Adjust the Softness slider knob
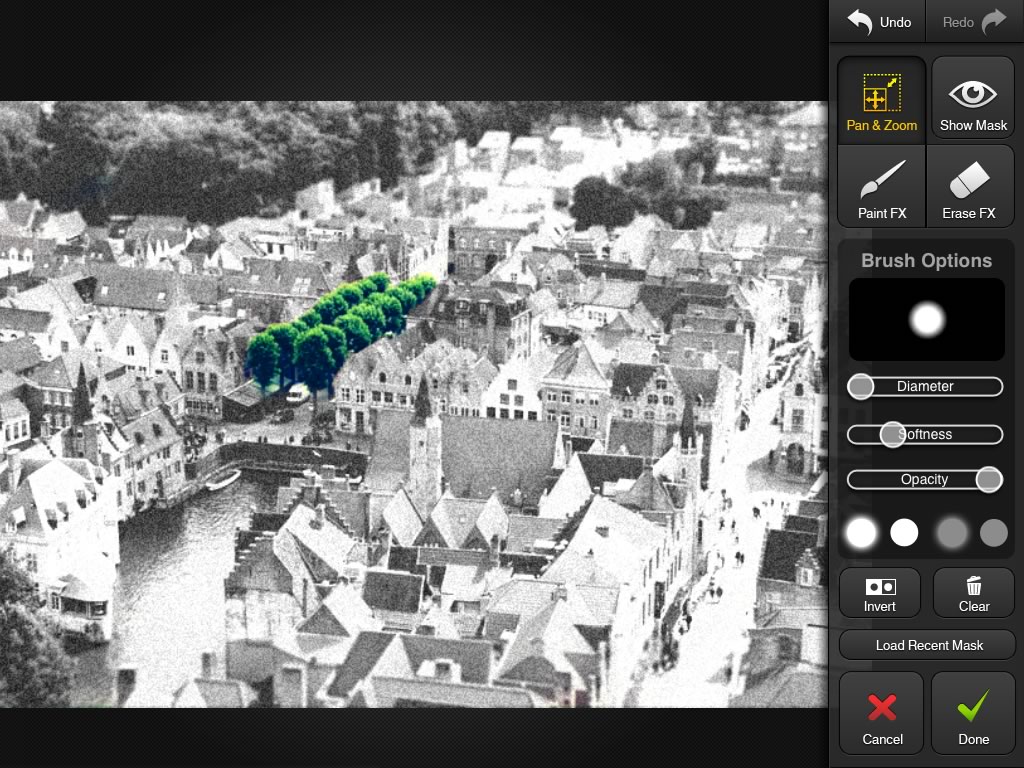Viewport: 1024px width, 768px height. pos(892,434)
